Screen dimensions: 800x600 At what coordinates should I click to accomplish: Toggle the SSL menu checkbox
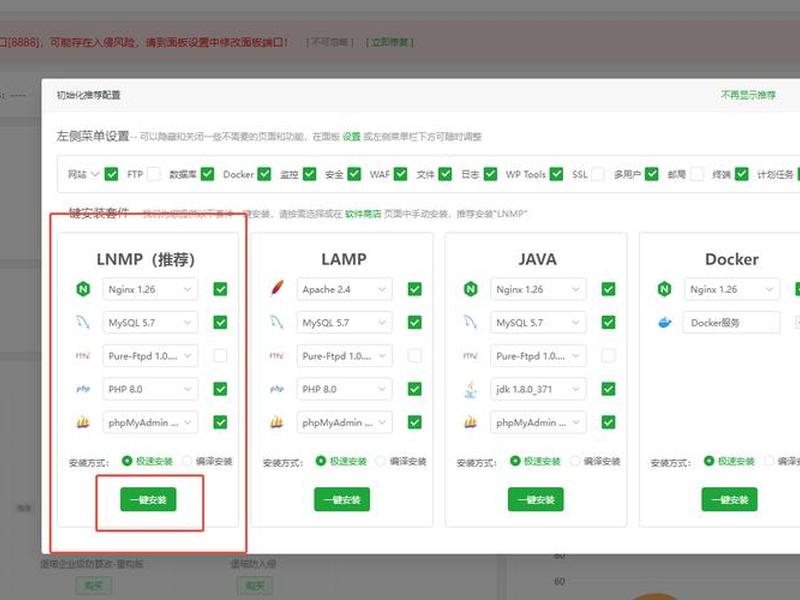(x=597, y=174)
